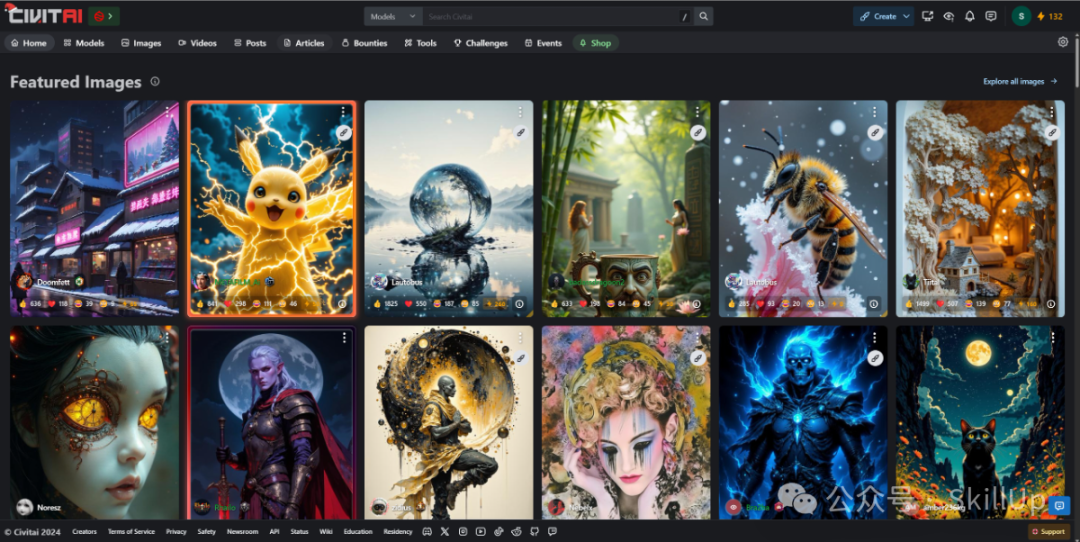
Task: Open the Models search category dropdown
Action: (393, 17)
